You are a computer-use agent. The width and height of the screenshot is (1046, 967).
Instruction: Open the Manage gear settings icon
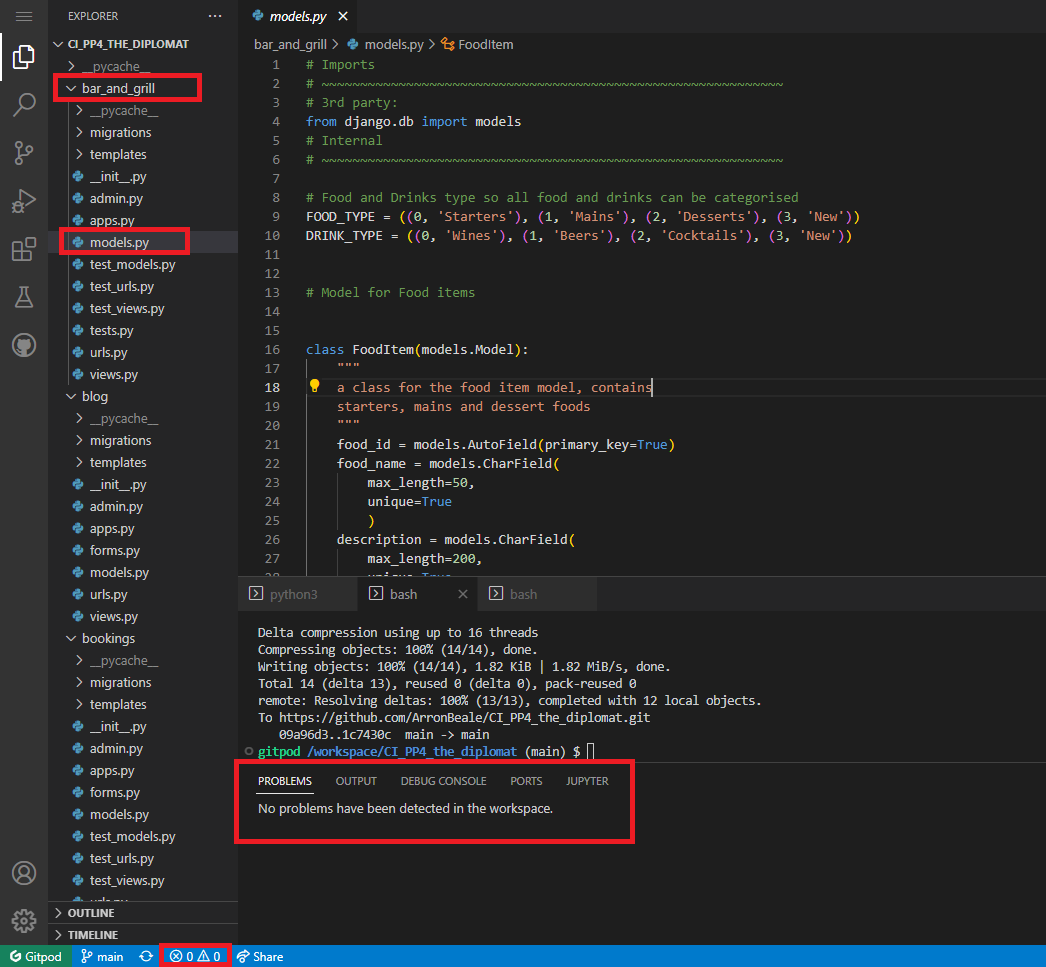tap(24, 920)
